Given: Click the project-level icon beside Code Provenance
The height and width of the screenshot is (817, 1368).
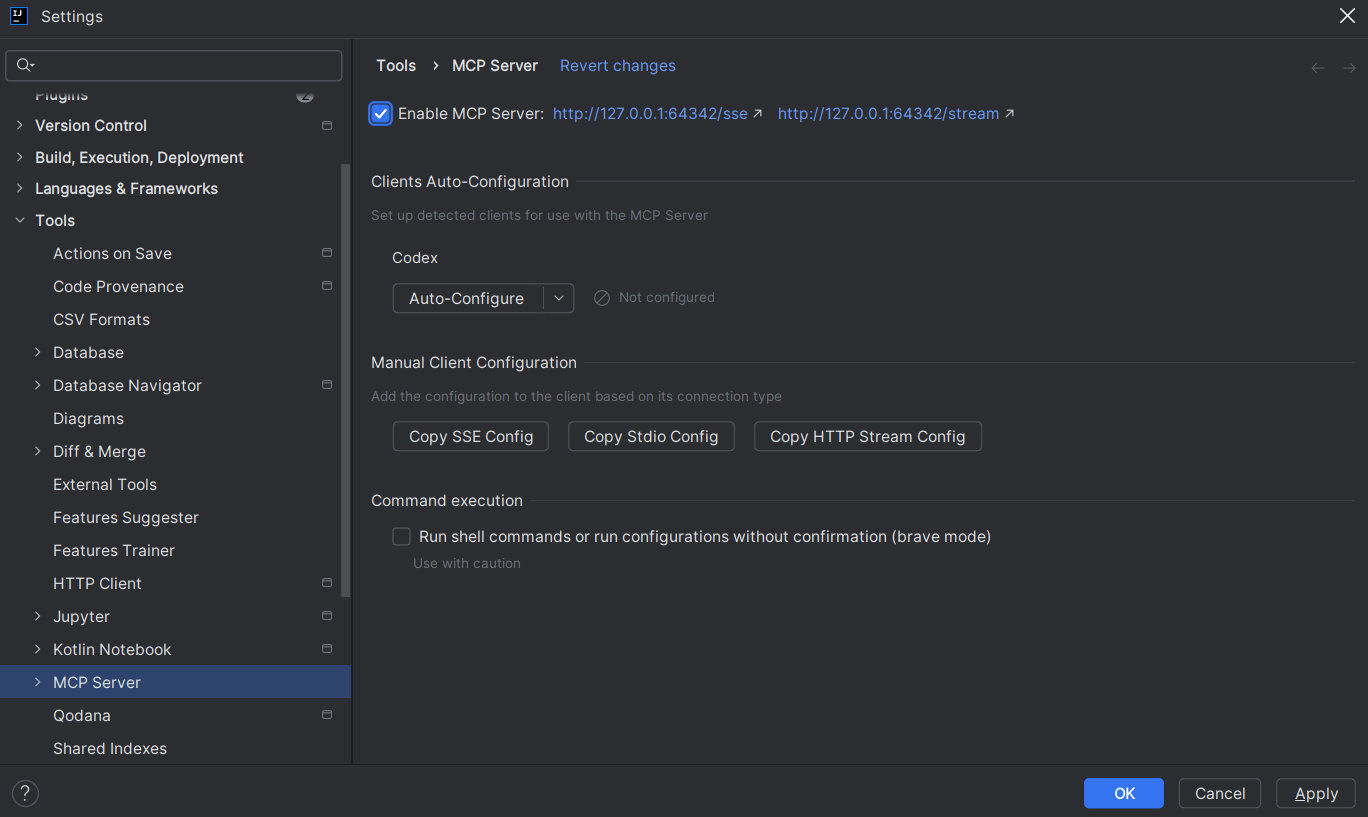Looking at the screenshot, I should 327,287.
